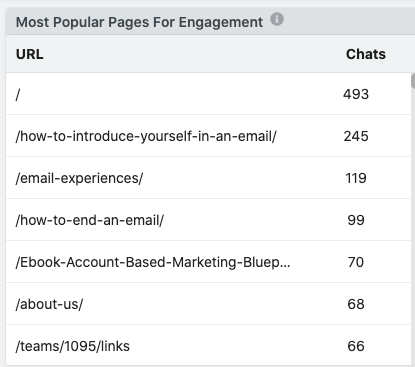Click the Most Popular Pages For Engagement title
Image resolution: width=415 pixels, height=367 pixels.
pos(139,23)
